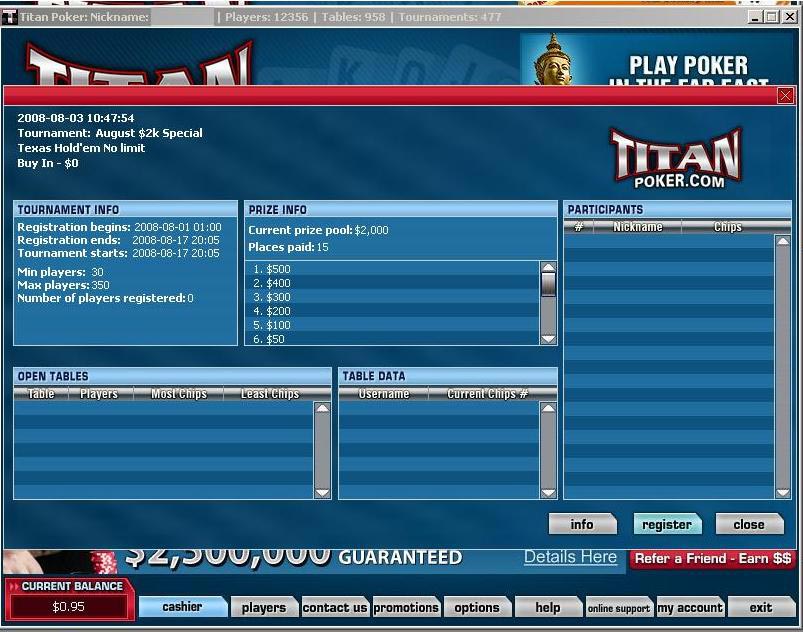Click the participants scroll up arrow
This screenshot has width=803, height=632.
(x=783, y=241)
